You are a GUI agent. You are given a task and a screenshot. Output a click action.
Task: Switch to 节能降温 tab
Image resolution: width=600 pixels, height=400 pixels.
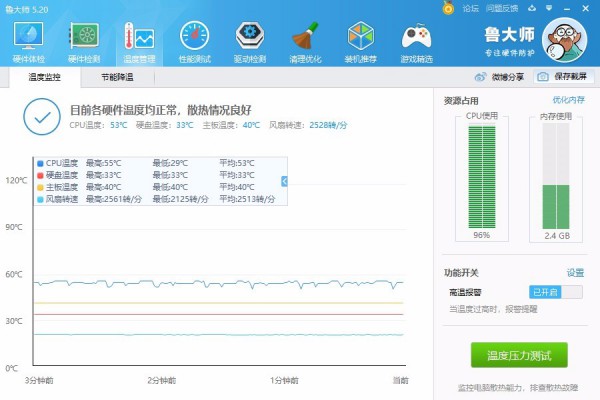pos(117,77)
